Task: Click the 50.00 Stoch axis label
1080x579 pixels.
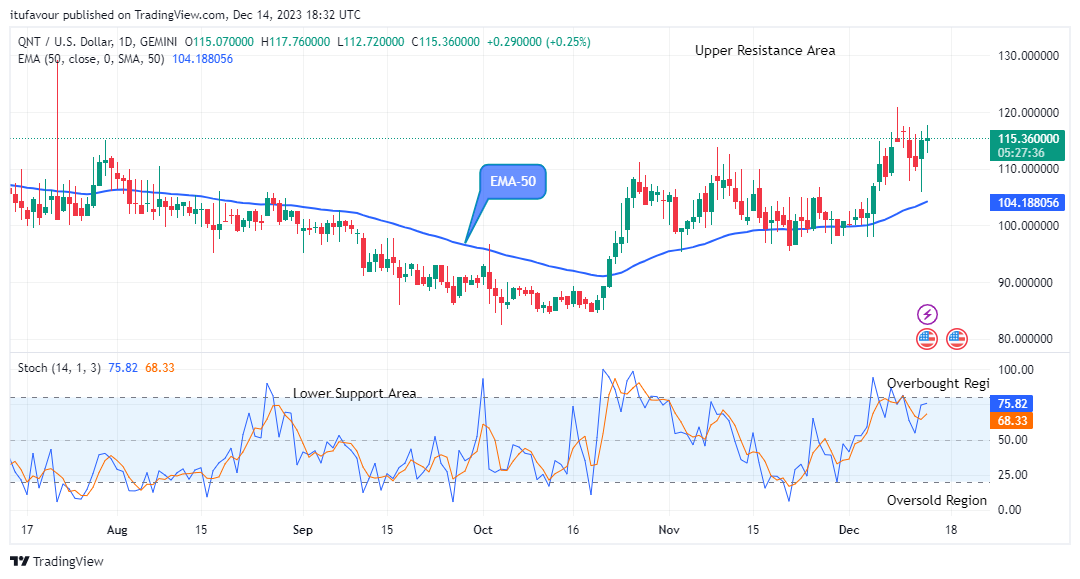Action: pos(1012,440)
